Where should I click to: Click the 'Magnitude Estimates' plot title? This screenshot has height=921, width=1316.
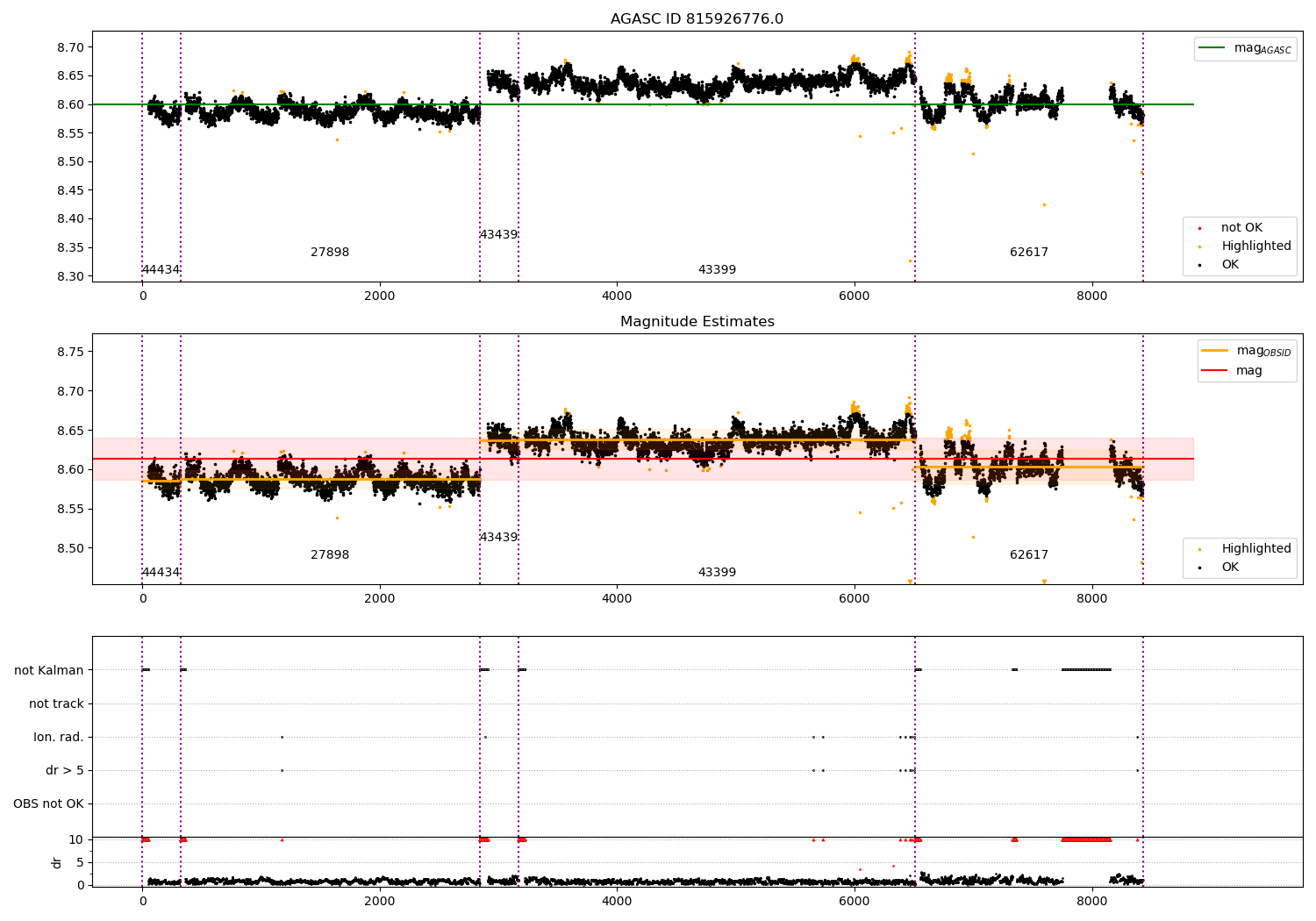coord(697,322)
